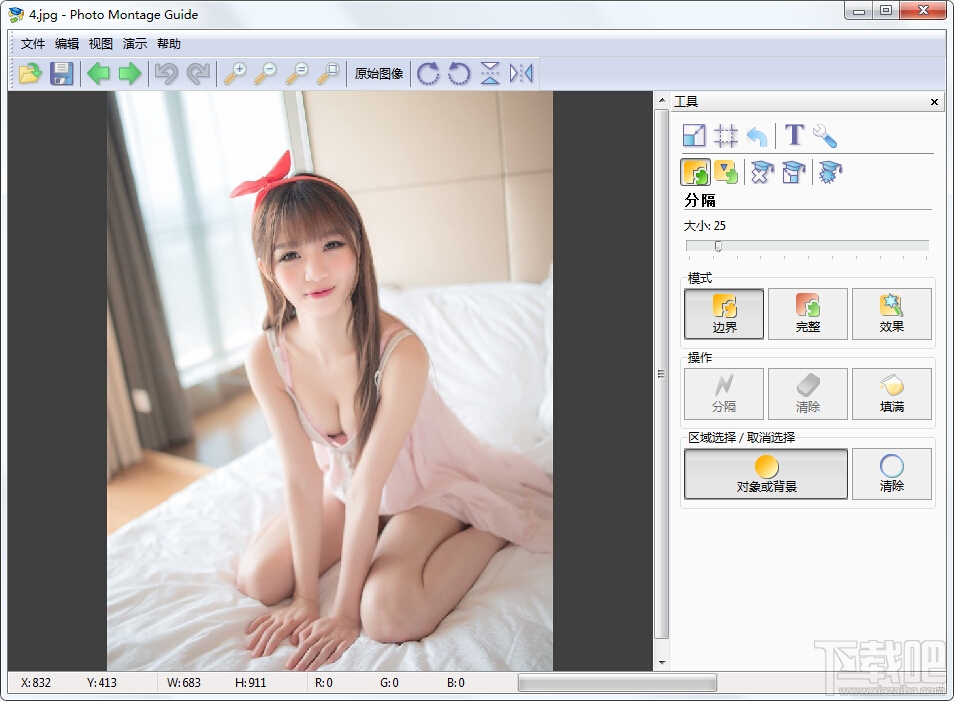Open the 编辑 menu
Screen dimensions: 954x701
67,44
